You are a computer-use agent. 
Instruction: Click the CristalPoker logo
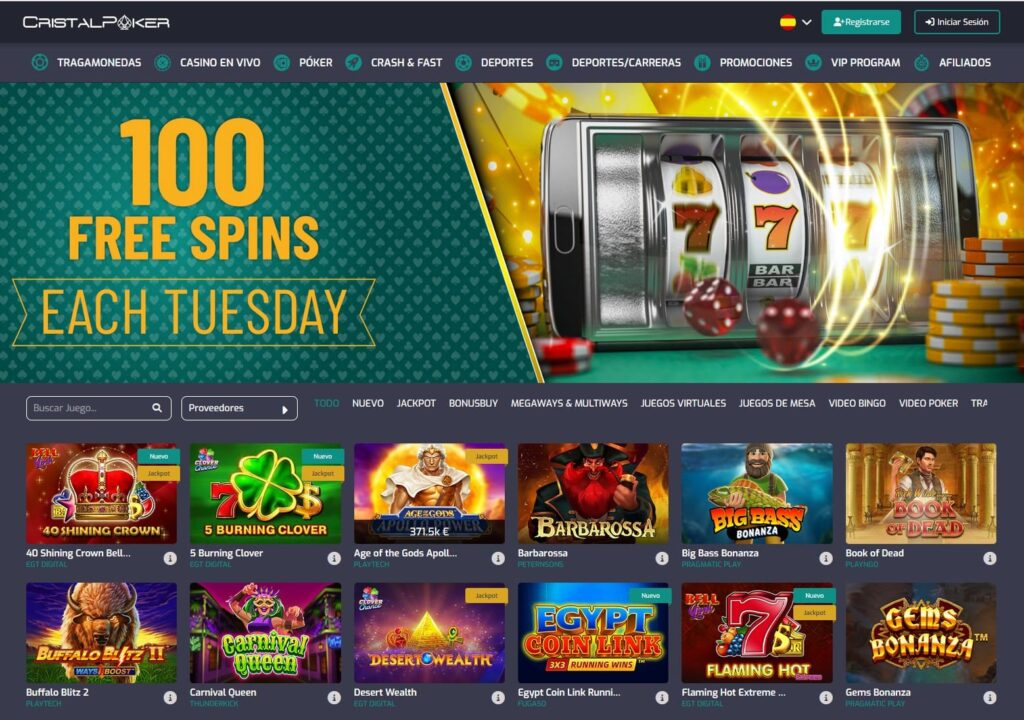pos(97,22)
